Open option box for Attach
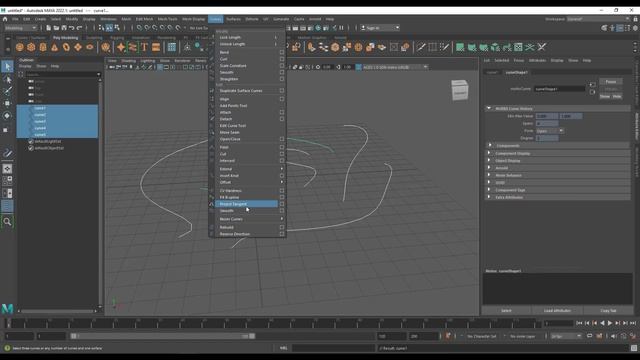This screenshot has width=640, height=360. [282, 112]
